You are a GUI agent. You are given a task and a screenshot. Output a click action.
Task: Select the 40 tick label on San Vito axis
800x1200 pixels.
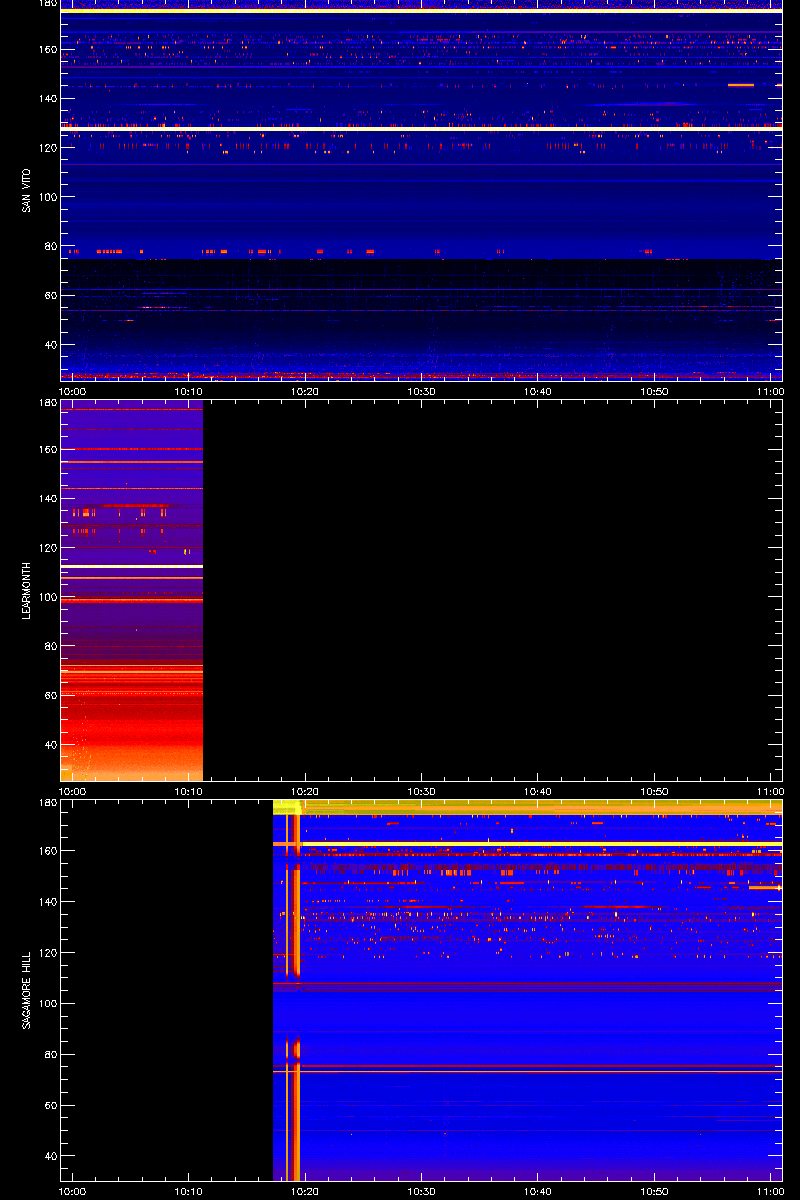tap(50, 345)
